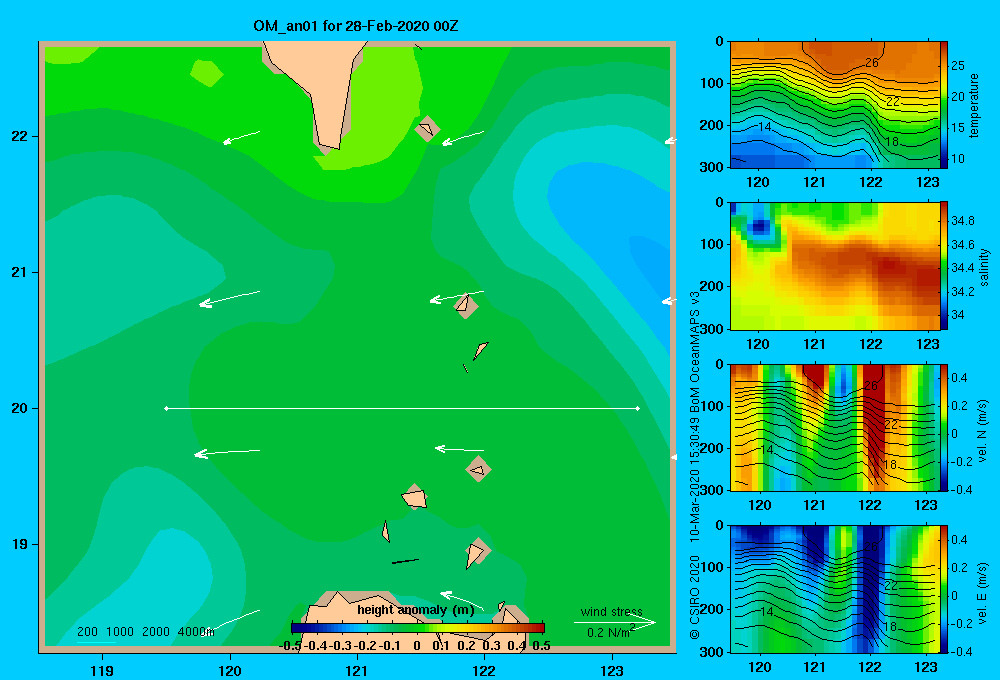Click the '26' contour label in the temperature plot
The width and height of the screenshot is (1000, 680).
(x=871, y=63)
